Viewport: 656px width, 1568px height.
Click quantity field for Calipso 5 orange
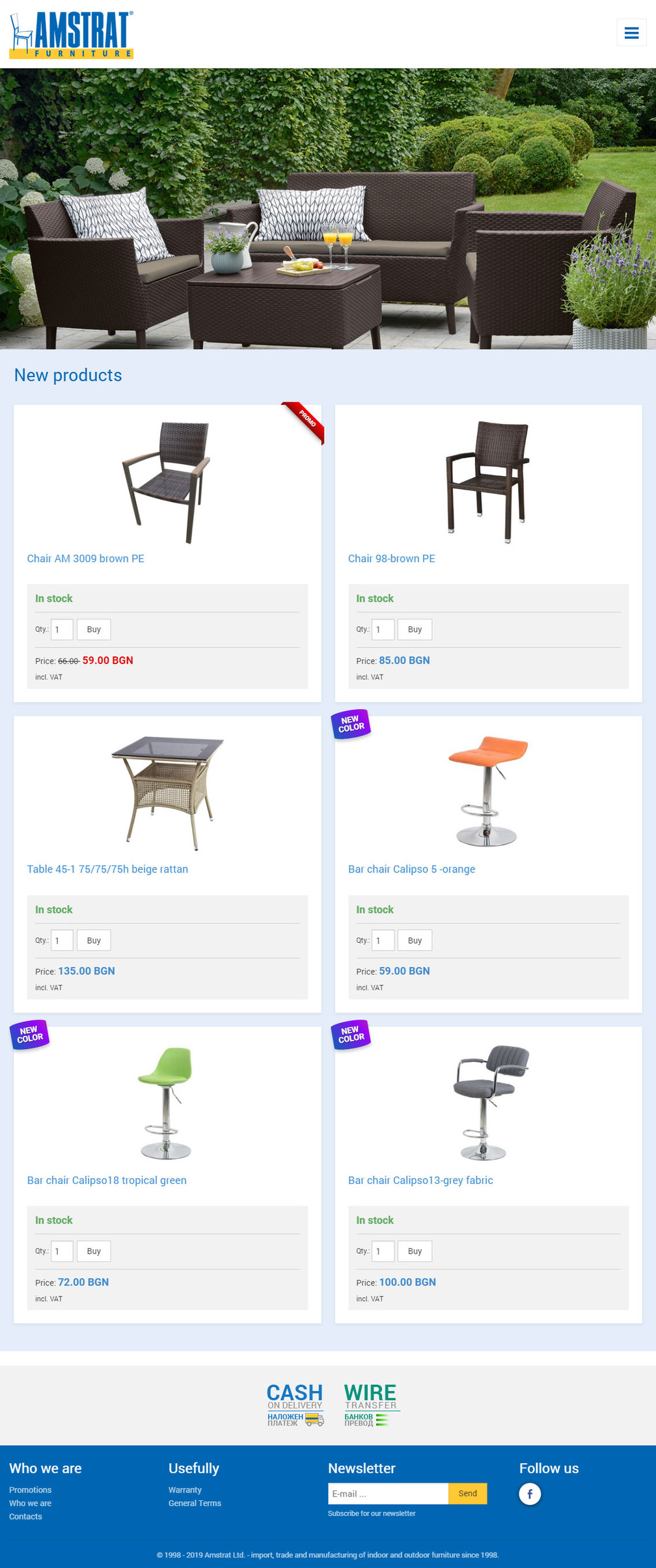[x=383, y=940]
